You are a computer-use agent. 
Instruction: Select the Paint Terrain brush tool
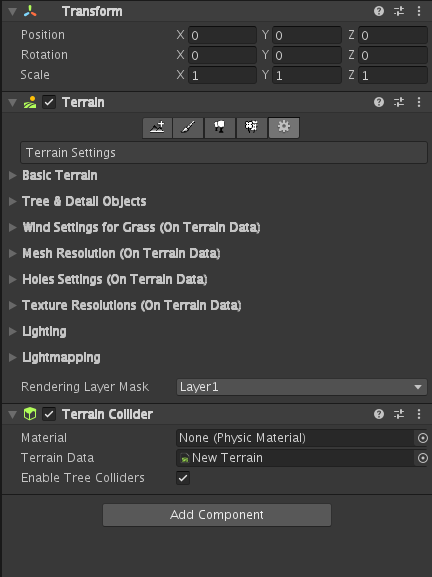pos(188,127)
